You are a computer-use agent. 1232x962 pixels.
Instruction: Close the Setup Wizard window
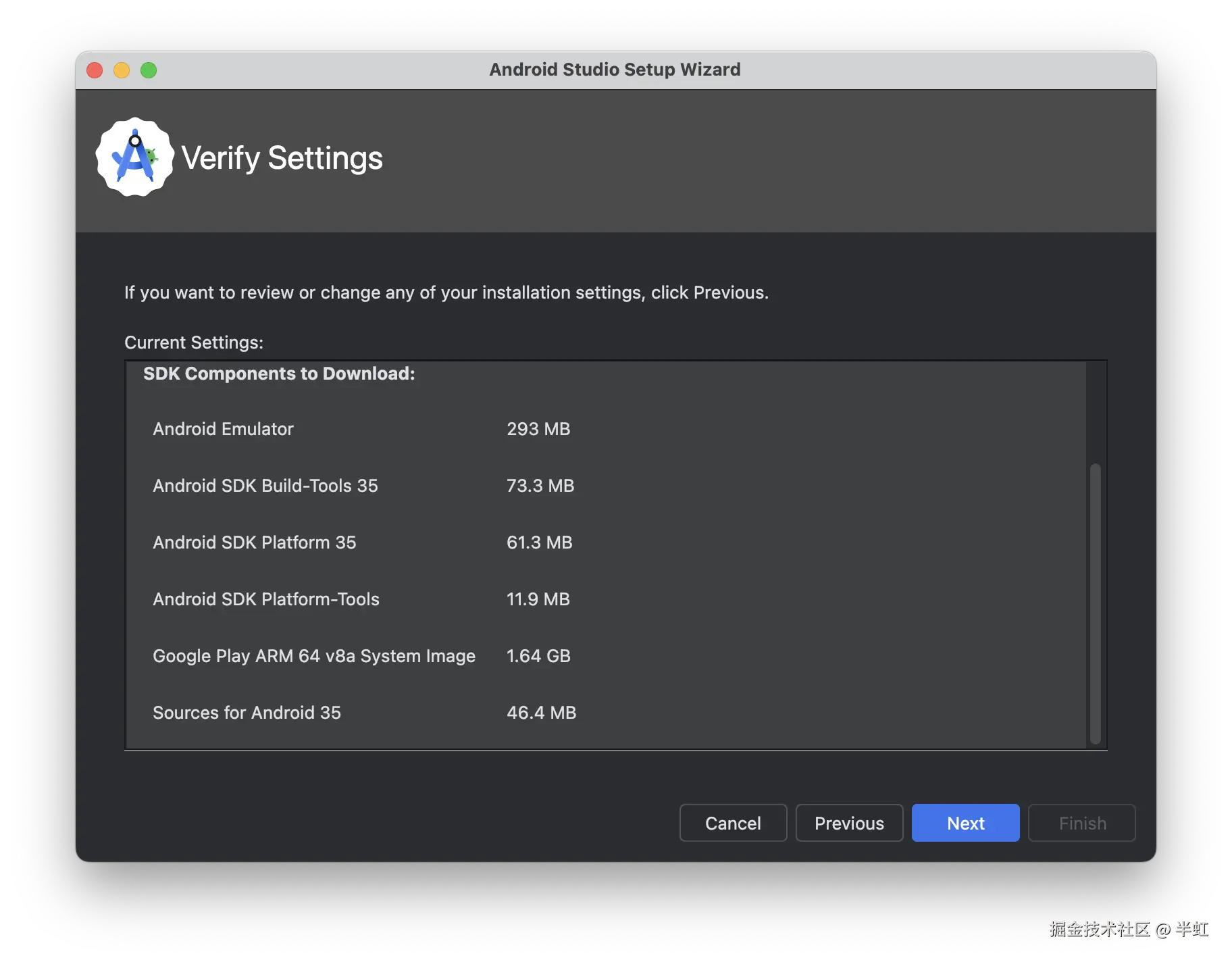[x=95, y=70]
